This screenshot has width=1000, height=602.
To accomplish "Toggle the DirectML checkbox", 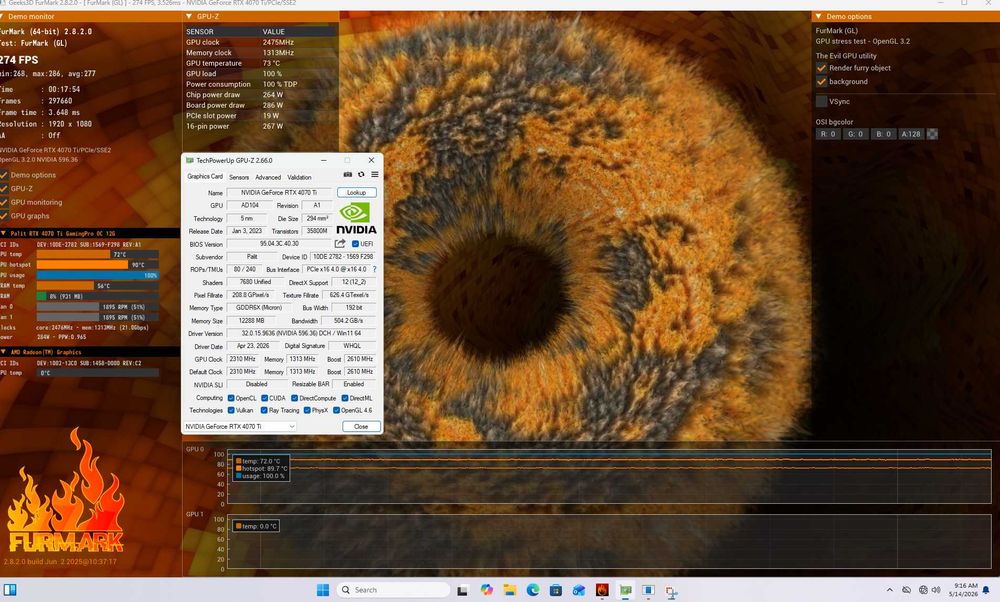I will click(344, 398).
